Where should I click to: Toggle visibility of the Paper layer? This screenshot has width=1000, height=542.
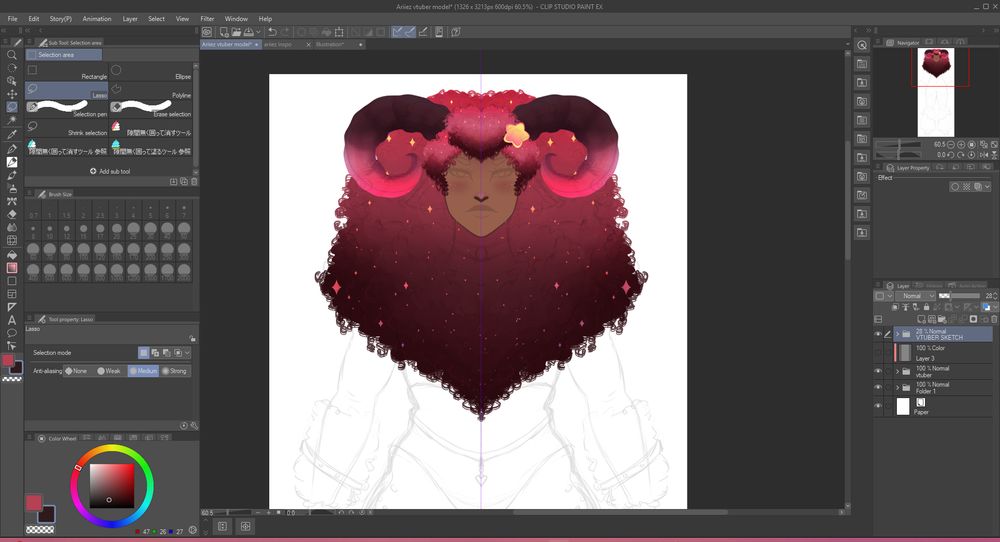[878, 406]
